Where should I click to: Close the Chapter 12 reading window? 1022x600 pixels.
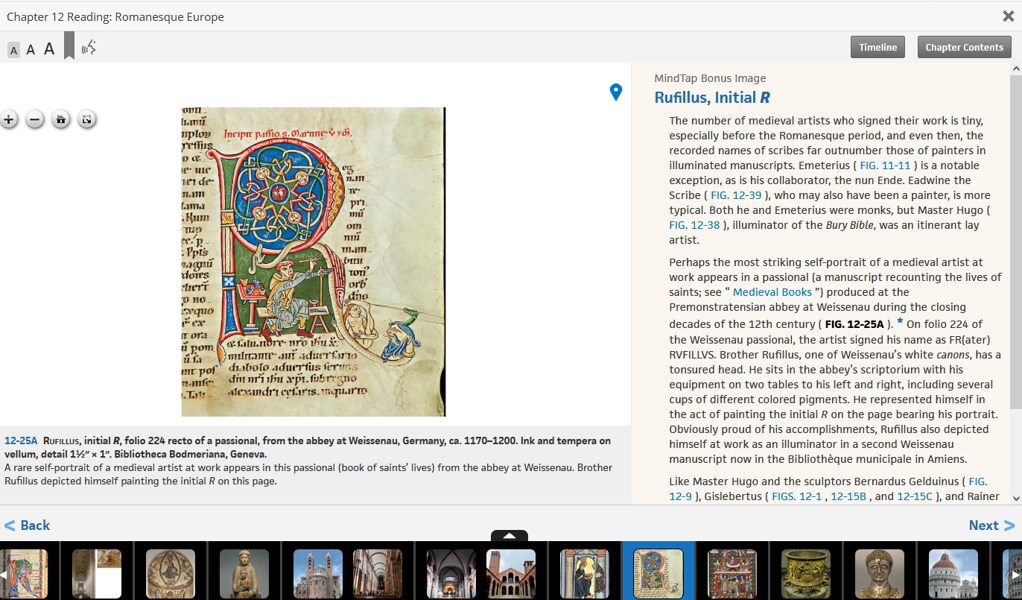(x=1008, y=16)
